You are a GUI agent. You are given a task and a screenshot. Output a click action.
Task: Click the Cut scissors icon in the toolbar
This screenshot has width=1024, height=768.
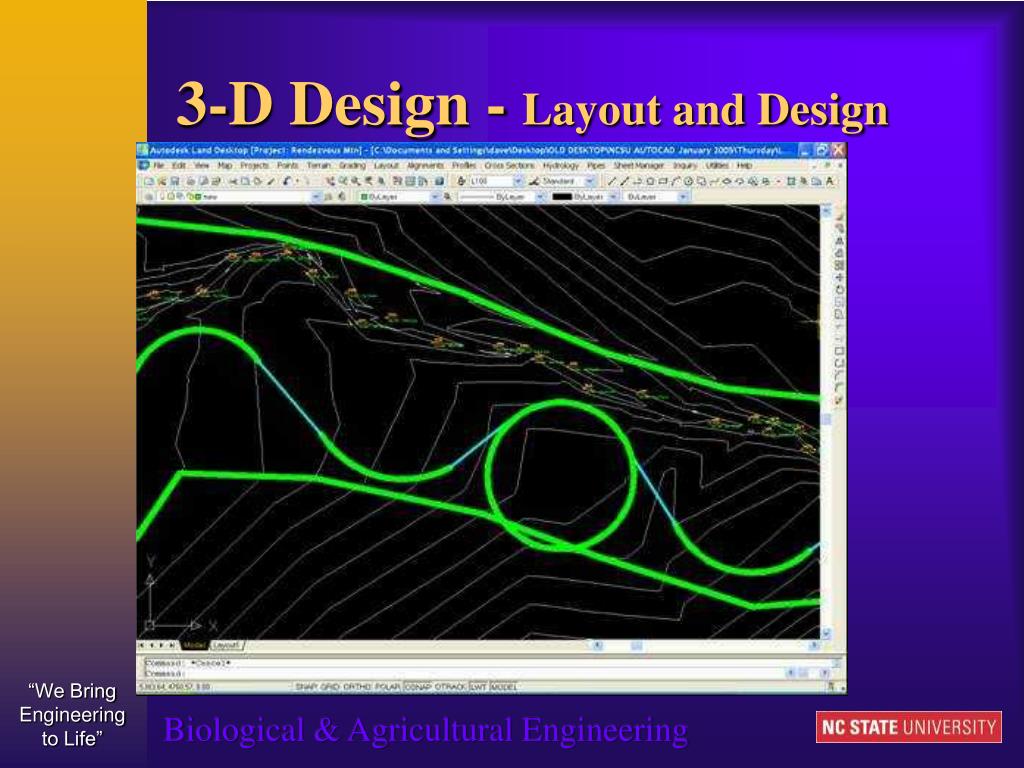click(x=233, y=181)
